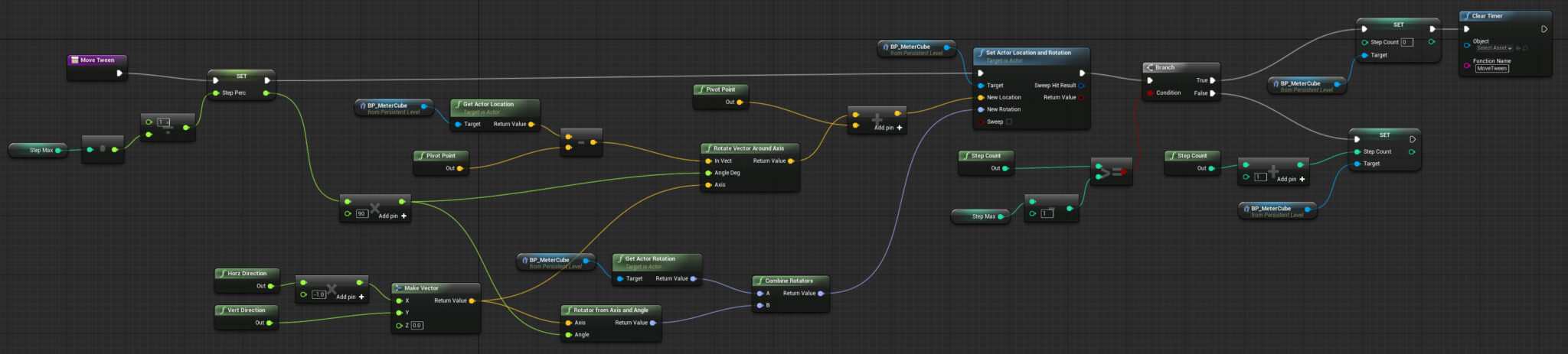This screenshot has width=1568, height=354.
Task: Click the New Location input pin
Action: [981, 98]
